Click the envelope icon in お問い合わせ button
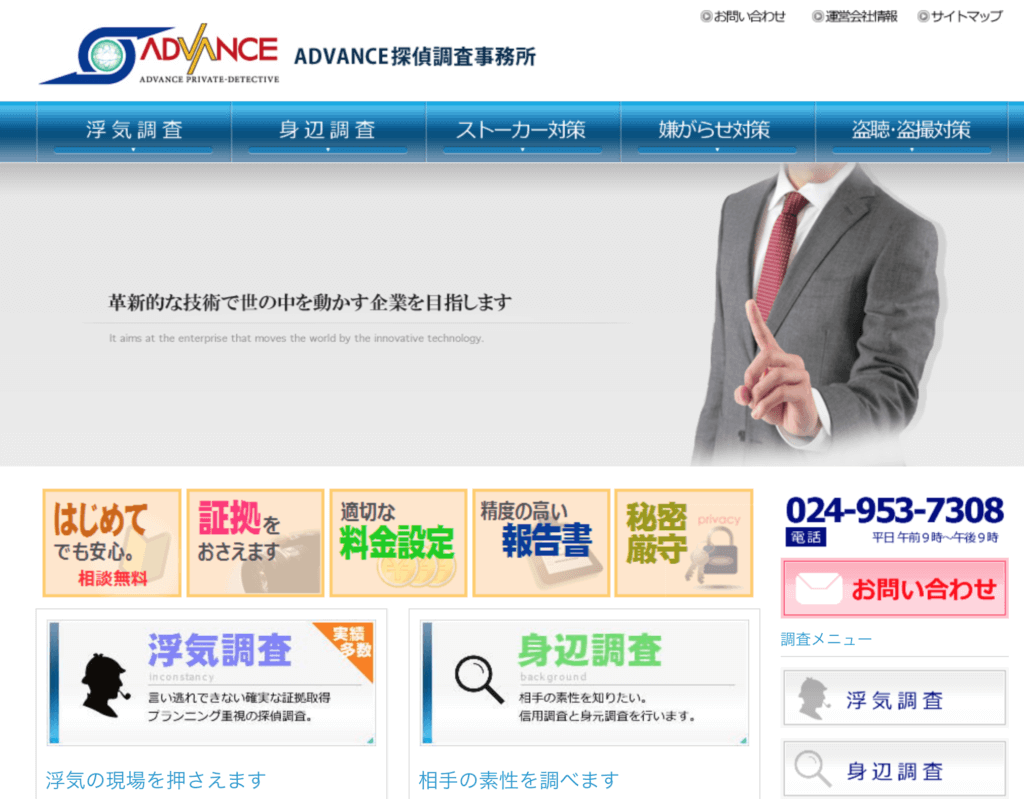The height and width of the screenshot is (799, 1024). click(818, 589)
